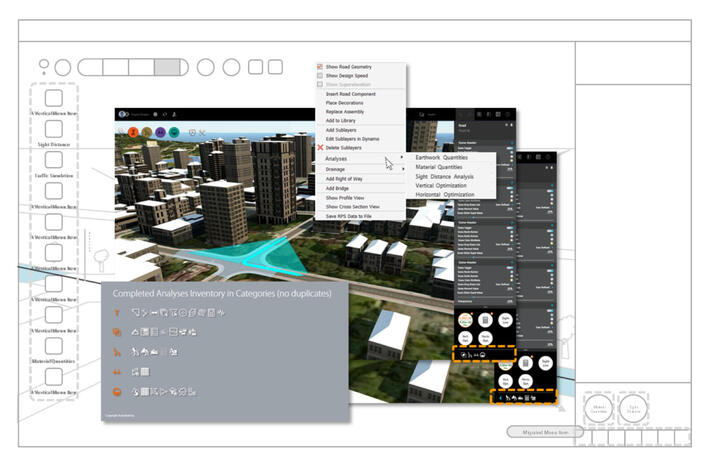Click the teal circular tool icon
Screen dimensions: 709x465
(x=174, y=131)
